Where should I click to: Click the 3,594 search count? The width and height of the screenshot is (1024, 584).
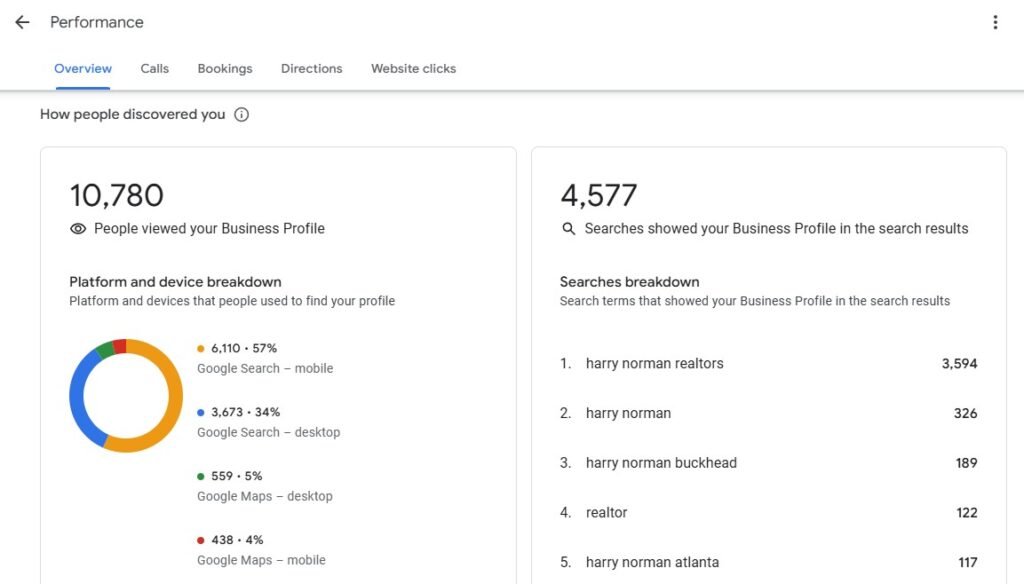959,364
